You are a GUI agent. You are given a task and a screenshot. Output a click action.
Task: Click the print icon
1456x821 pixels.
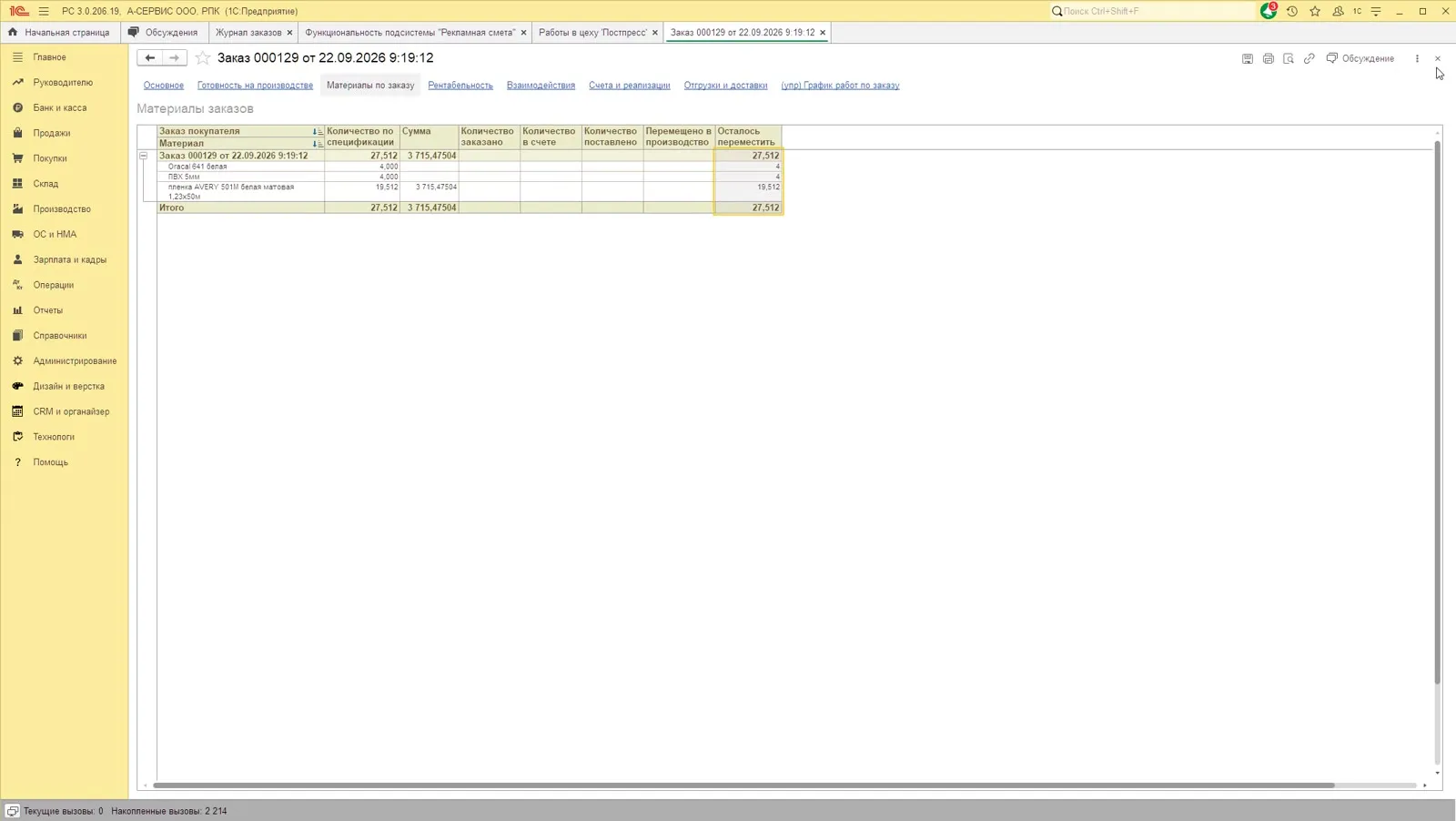(1269, 58)
